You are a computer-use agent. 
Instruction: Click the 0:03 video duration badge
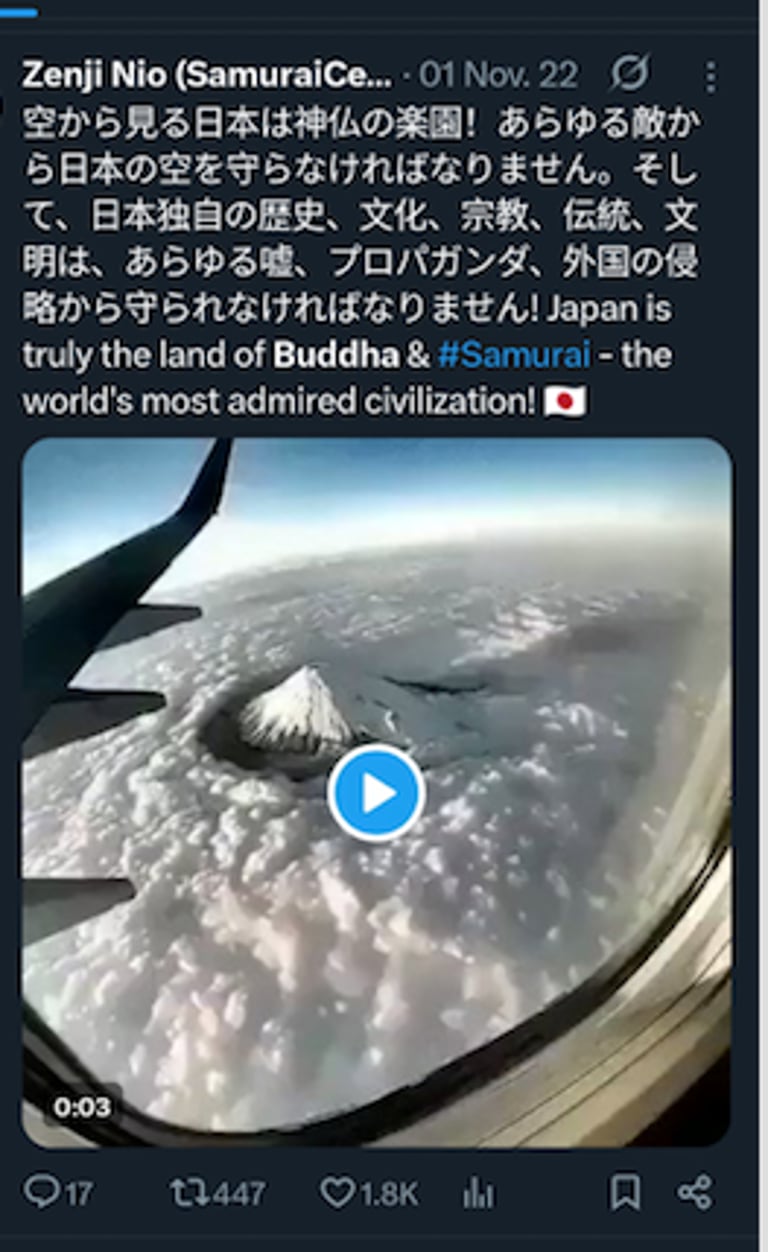coord(82,1107)
